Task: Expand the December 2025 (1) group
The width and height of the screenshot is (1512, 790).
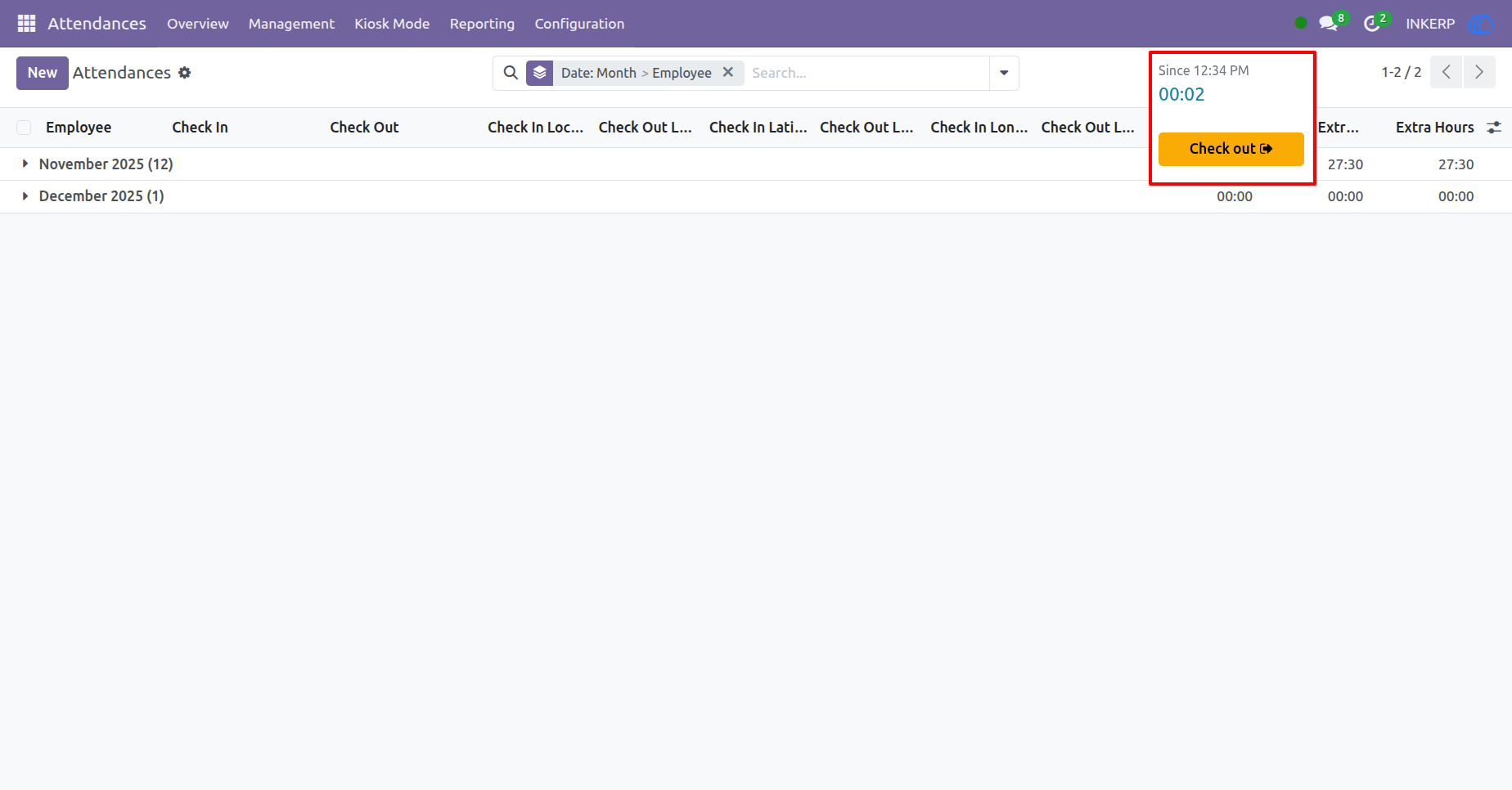Action: (101, 196)
